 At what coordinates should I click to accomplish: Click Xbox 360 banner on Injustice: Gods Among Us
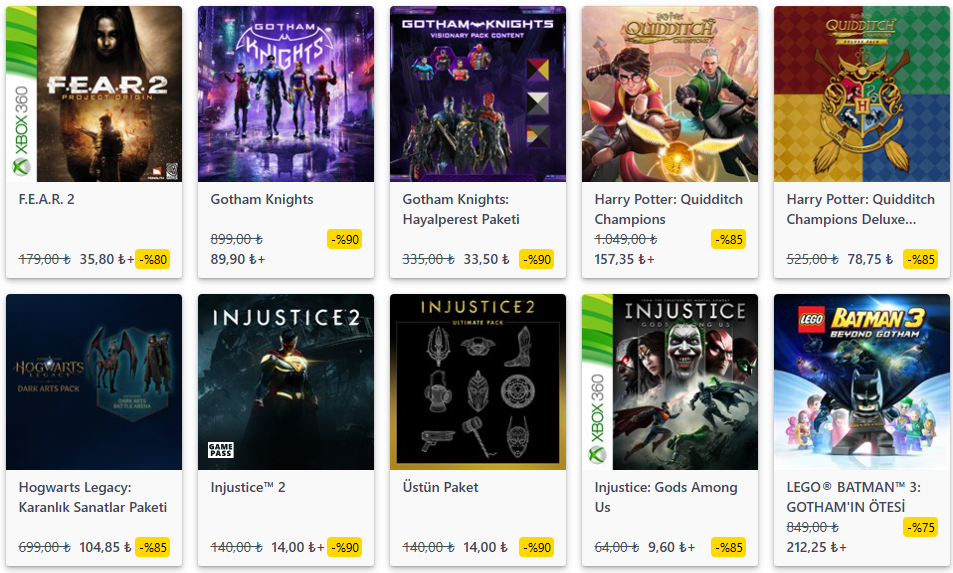(596, 382)
